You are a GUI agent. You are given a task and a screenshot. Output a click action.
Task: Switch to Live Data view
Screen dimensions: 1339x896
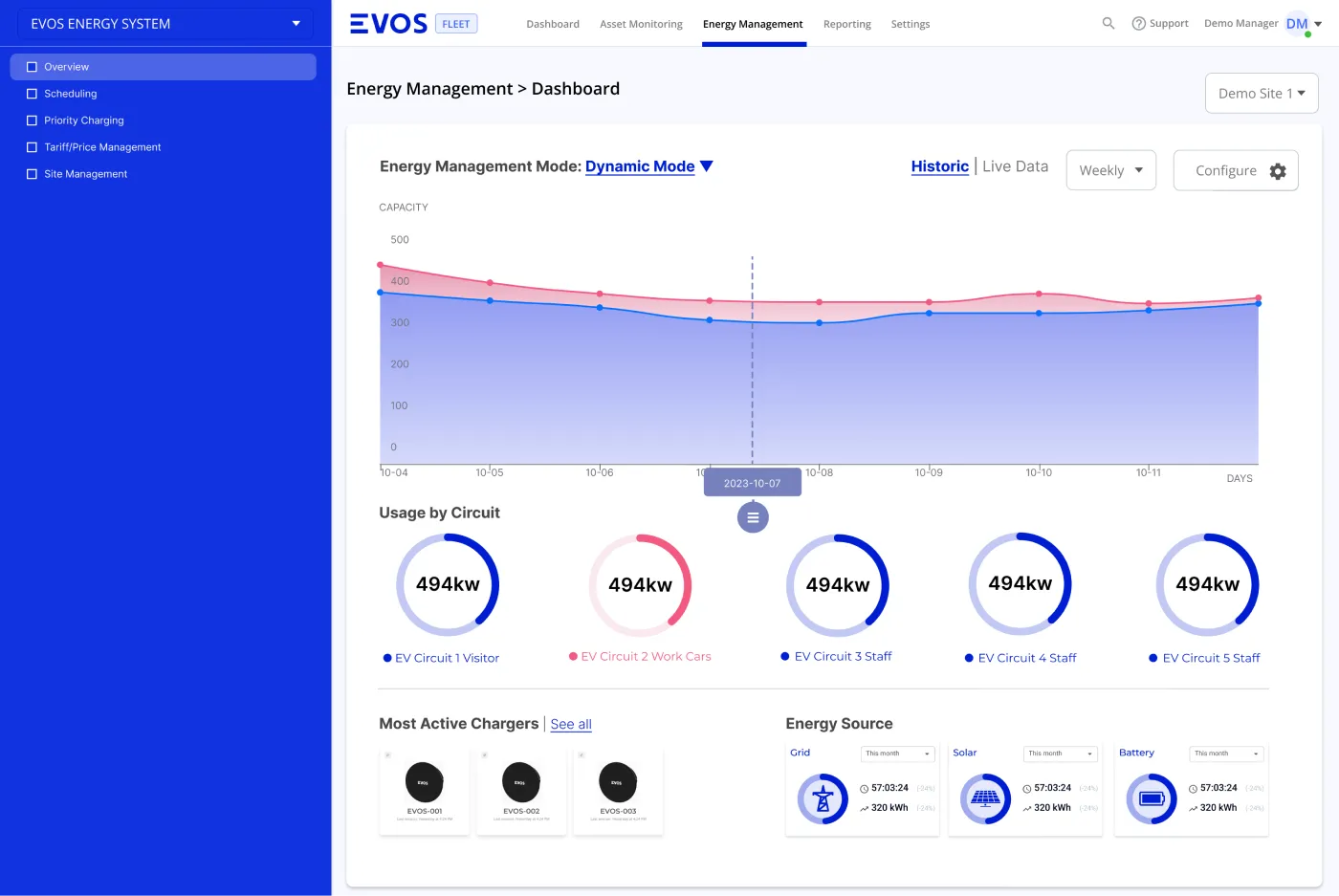[x=1015, y=165]
